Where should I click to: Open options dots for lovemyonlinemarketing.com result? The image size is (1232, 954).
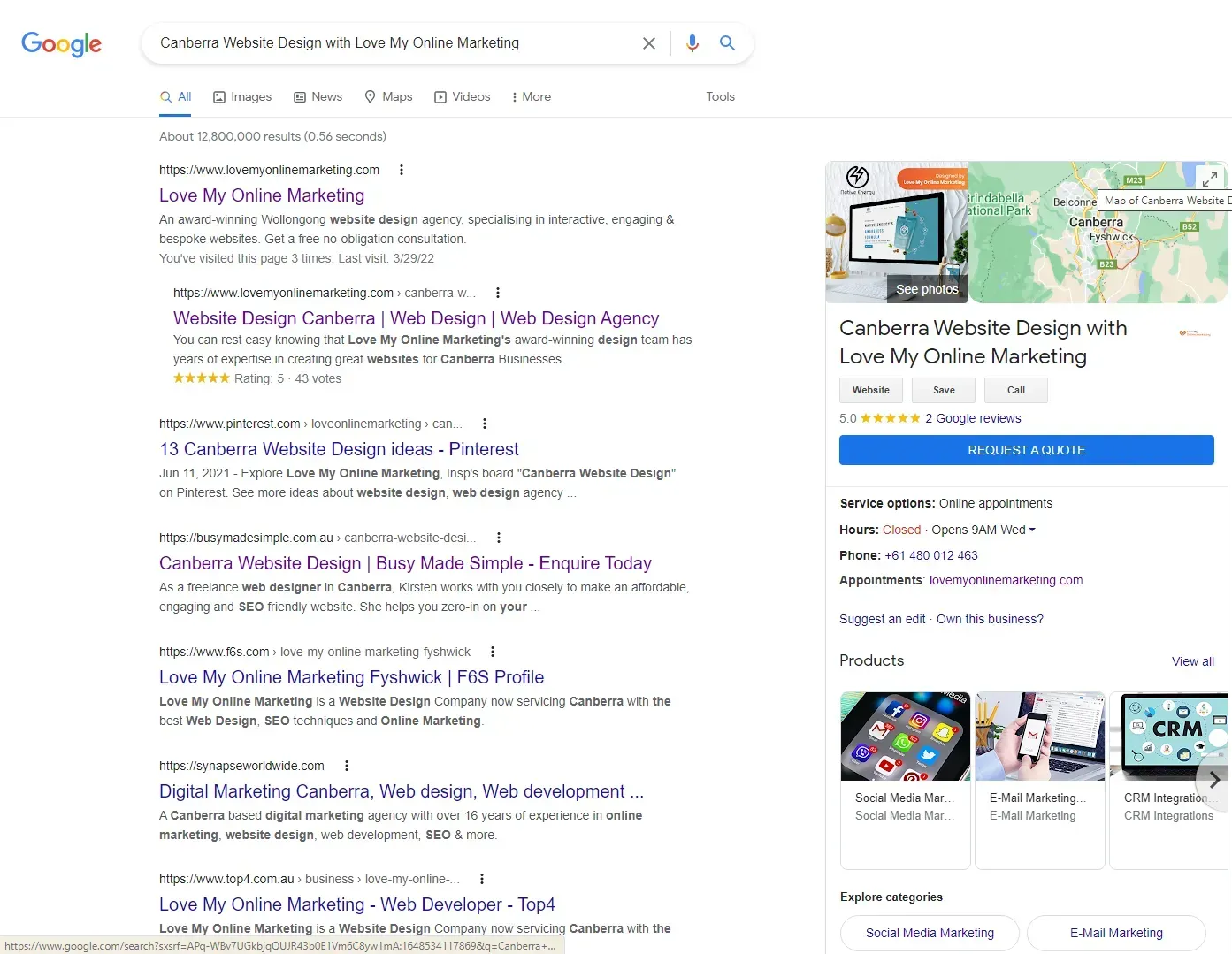[402, 170]
